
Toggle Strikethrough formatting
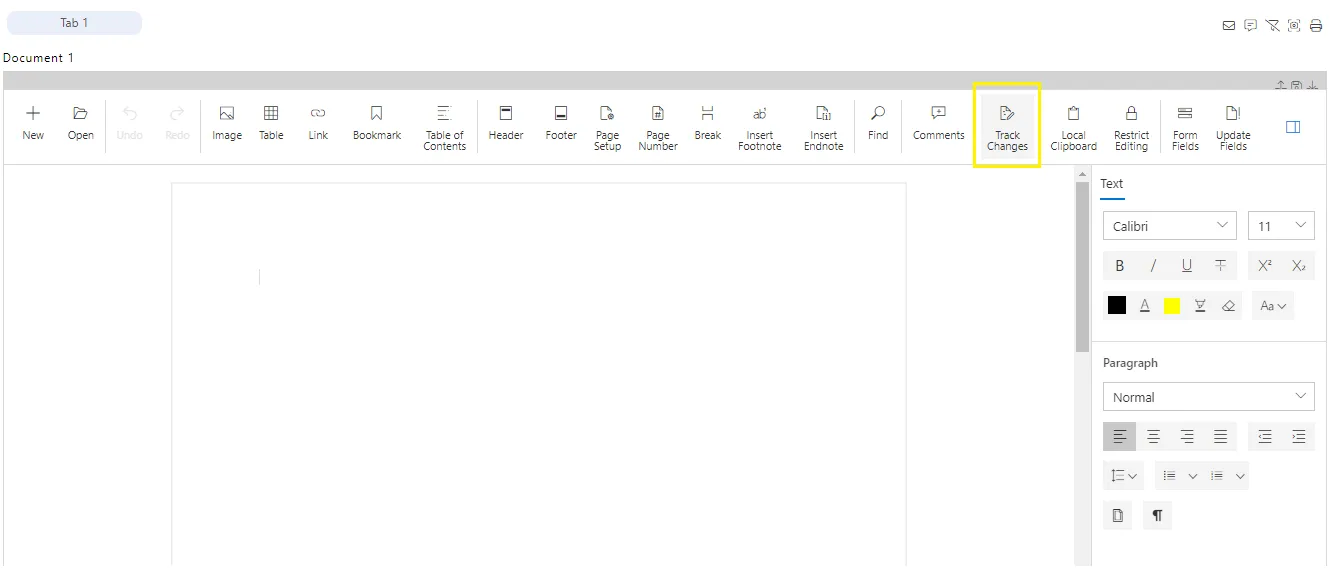(1221, 265)
